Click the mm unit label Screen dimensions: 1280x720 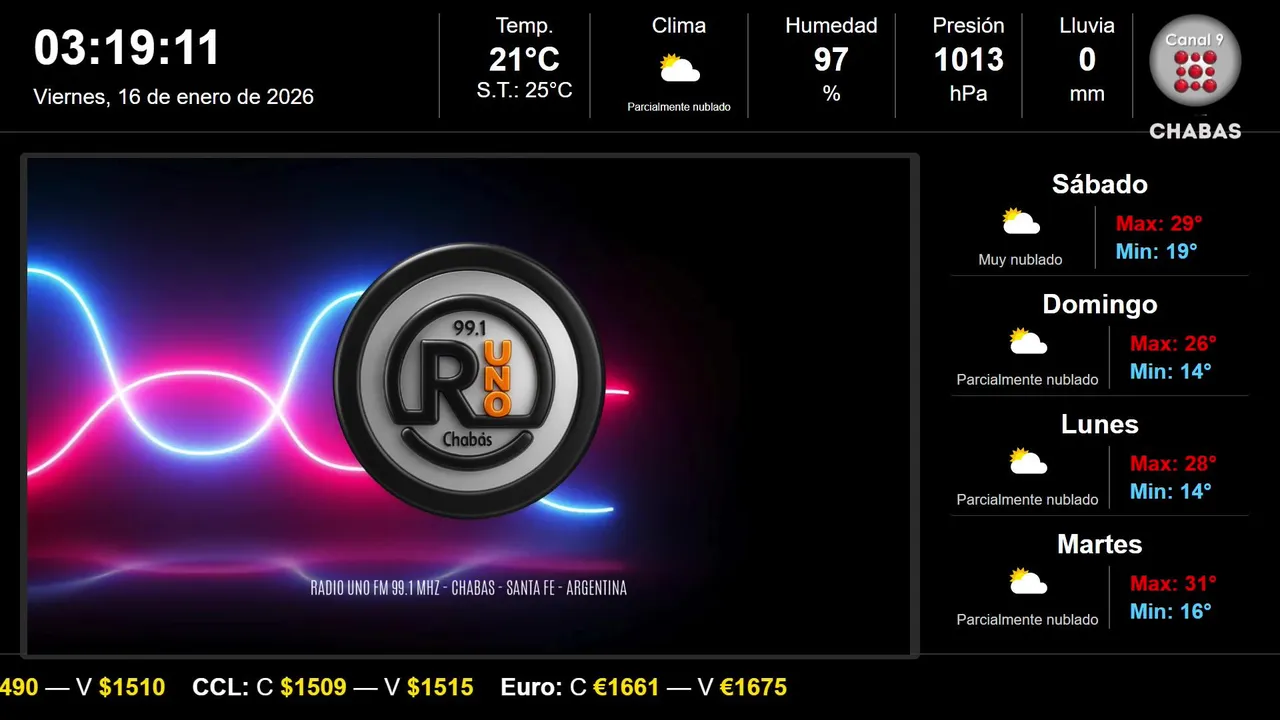point(1087,94)
